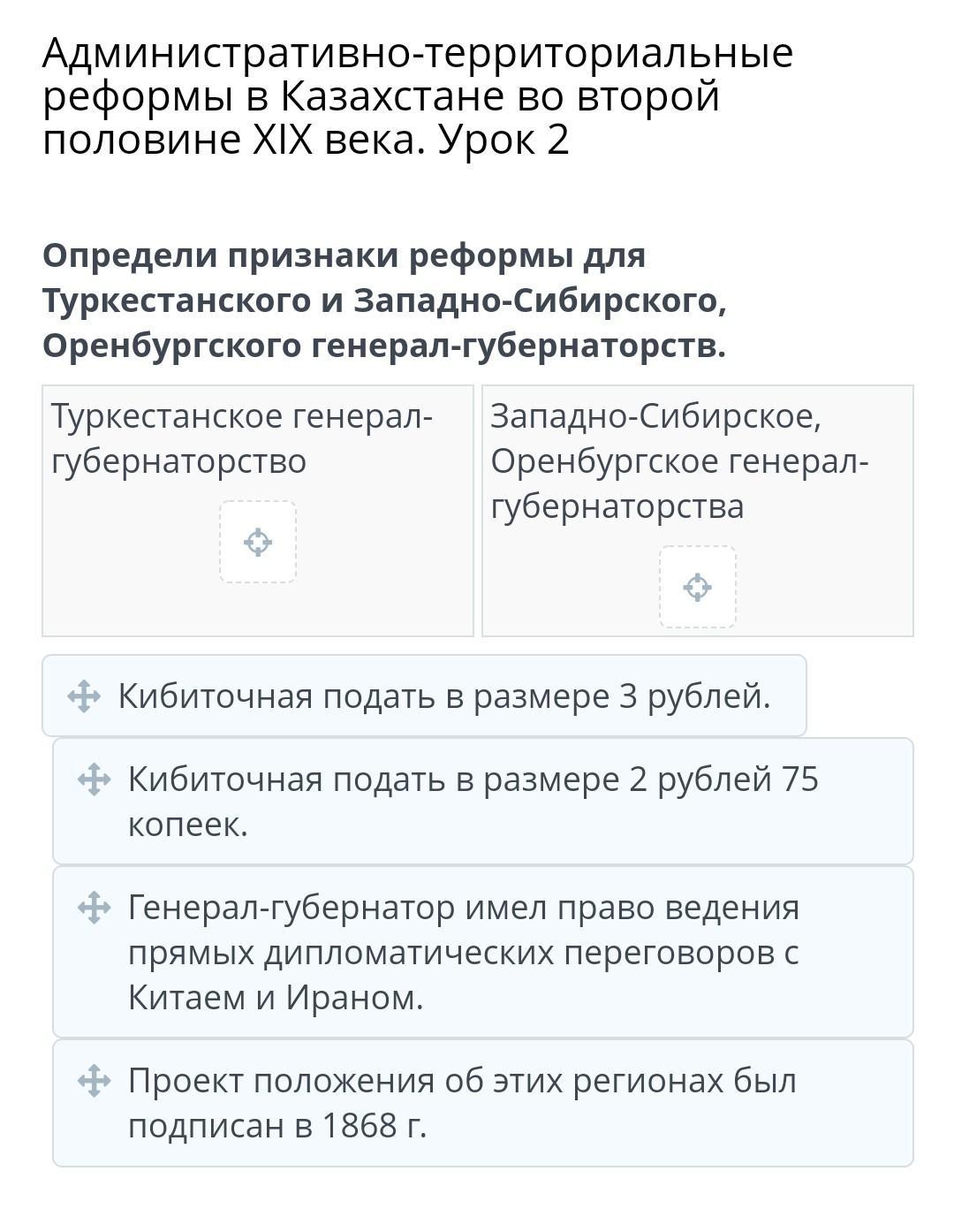The width and height of the screenshot is (954, 1232).
Task: Click the 'Китаем и Ираном.' line
Action: pos(276,998)
